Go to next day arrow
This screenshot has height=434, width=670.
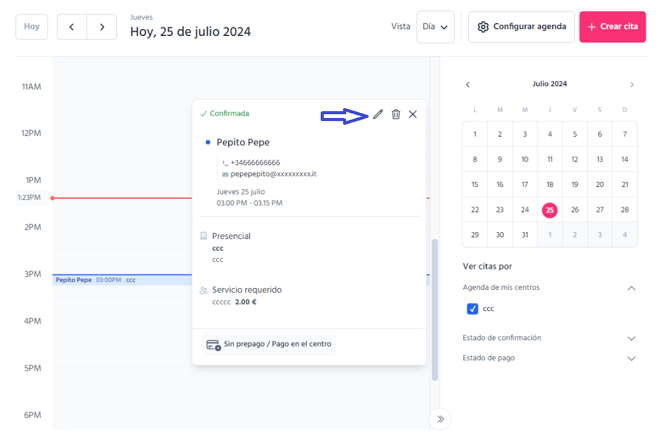[102, 27]
